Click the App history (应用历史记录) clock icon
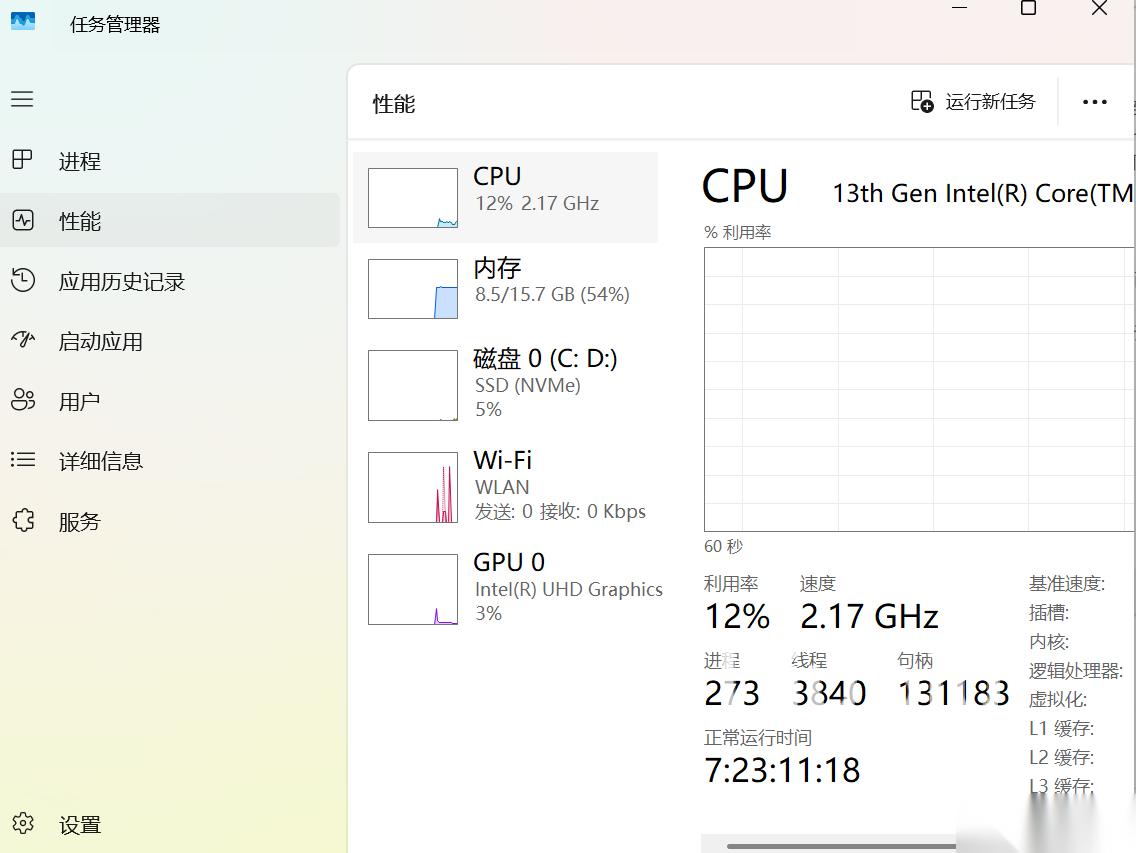The width and height of the screenshot is (1136, 853). (x=22, y=280)
